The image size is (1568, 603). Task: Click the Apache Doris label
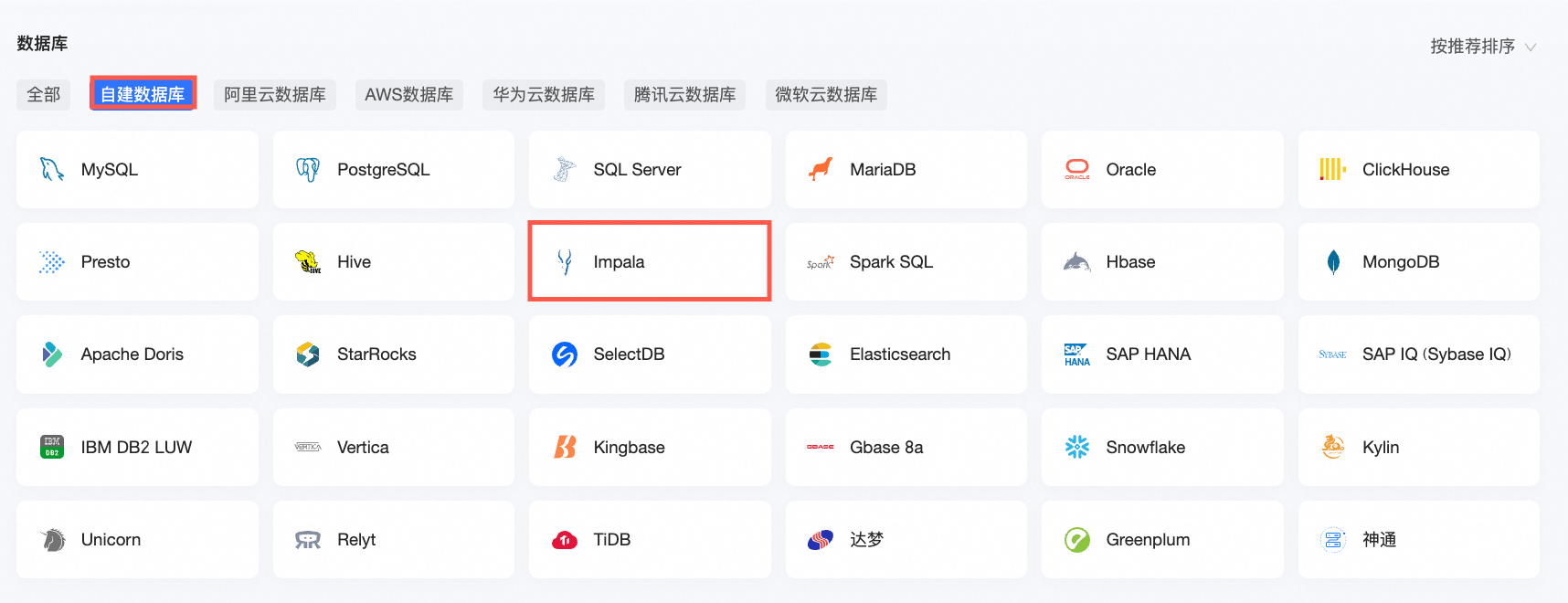(132, 354)
